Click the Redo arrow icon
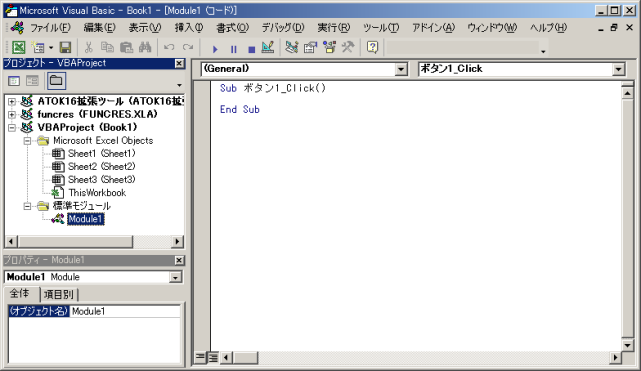This screenshot has width=641, height=371. (188, 48)
